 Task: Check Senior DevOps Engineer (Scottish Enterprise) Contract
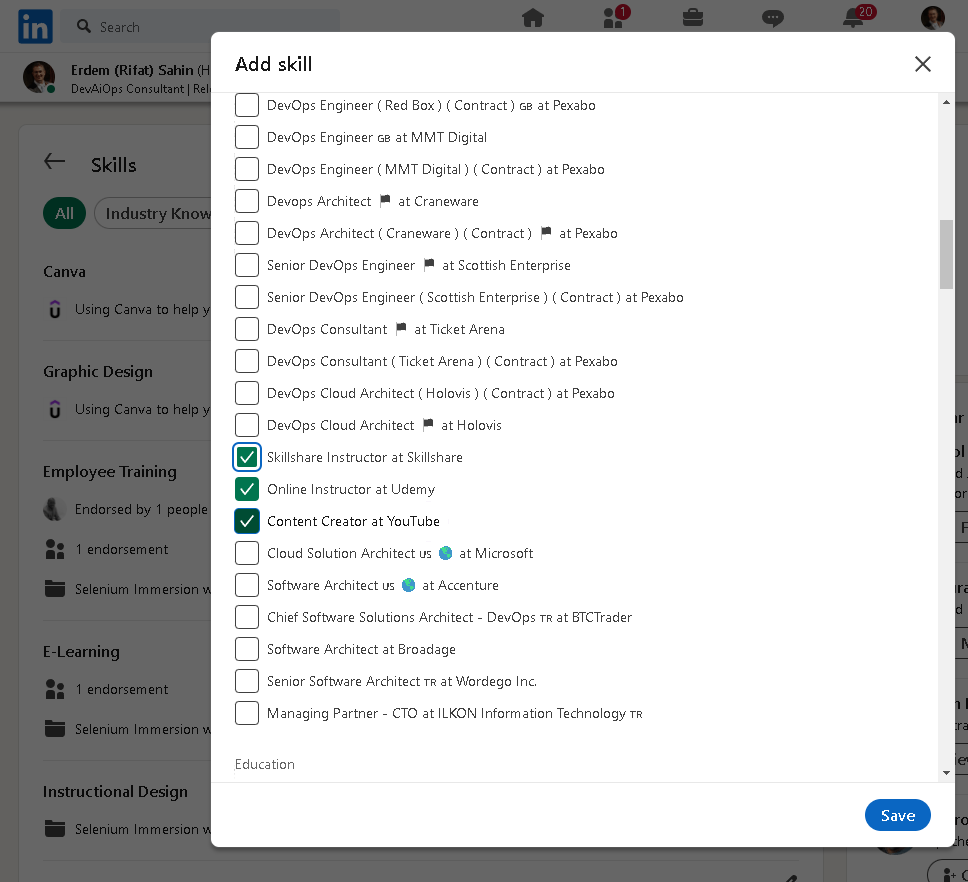pyautogui.click(x=246, y=297)
